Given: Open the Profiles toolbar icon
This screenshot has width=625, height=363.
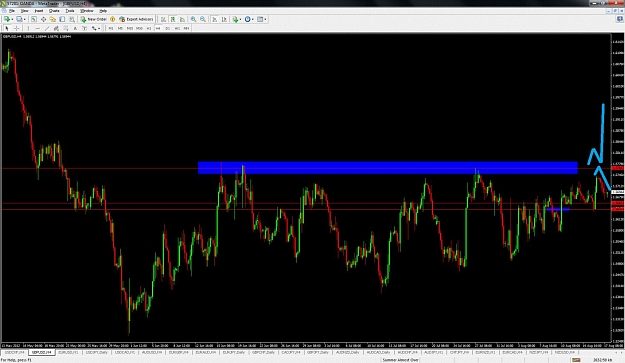Looking at the screenshot, I should pyautogui.click(x=19, y=19).
